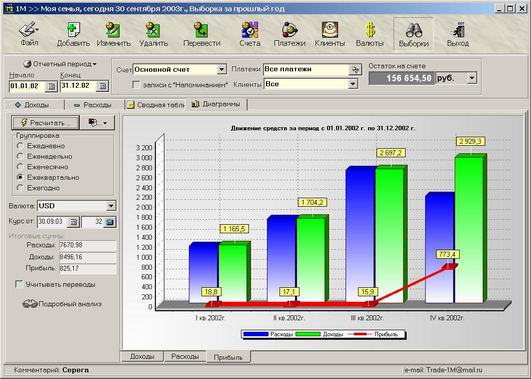Open the Файл toolbar menu

coord(29,34)
